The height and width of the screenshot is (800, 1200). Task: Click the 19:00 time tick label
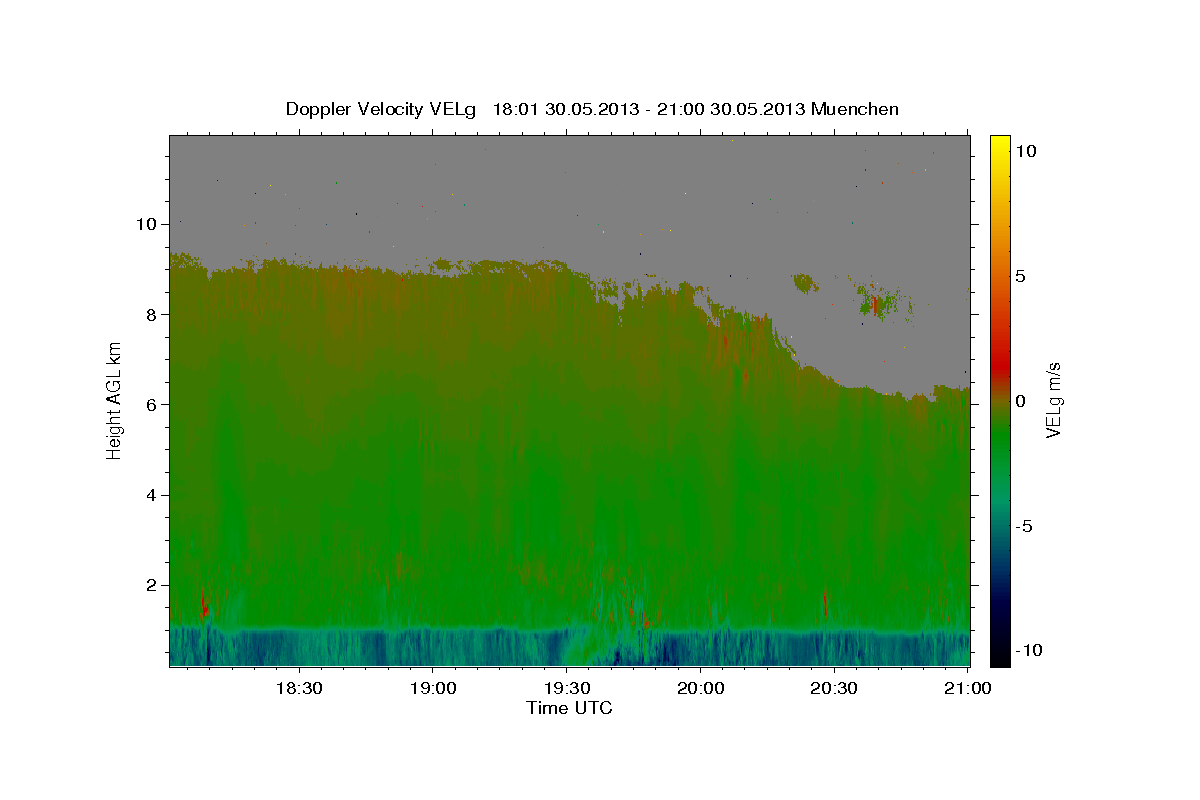432,688
